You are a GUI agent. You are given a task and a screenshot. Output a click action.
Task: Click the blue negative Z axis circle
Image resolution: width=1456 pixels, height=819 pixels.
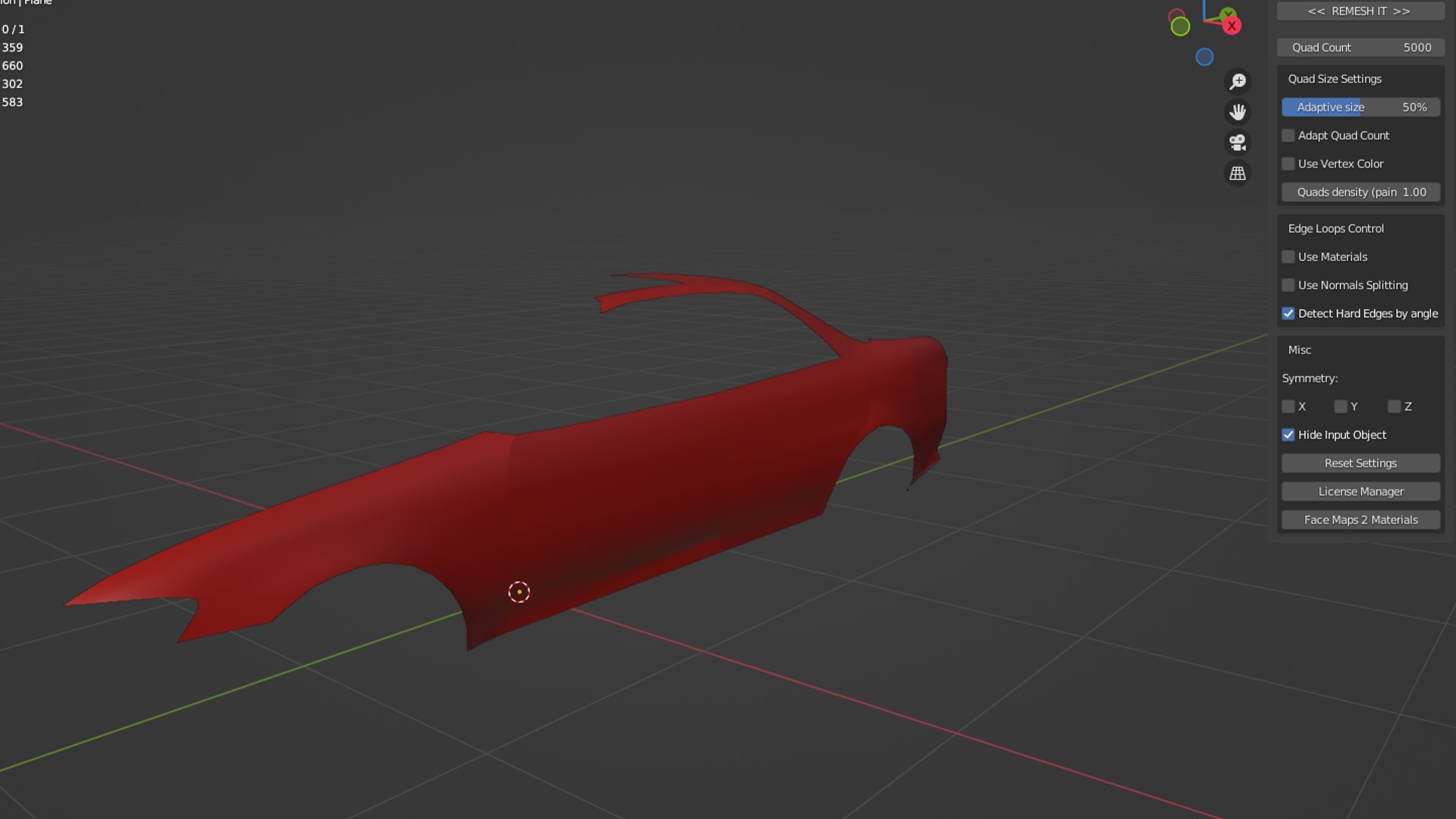click(1204, 57)
